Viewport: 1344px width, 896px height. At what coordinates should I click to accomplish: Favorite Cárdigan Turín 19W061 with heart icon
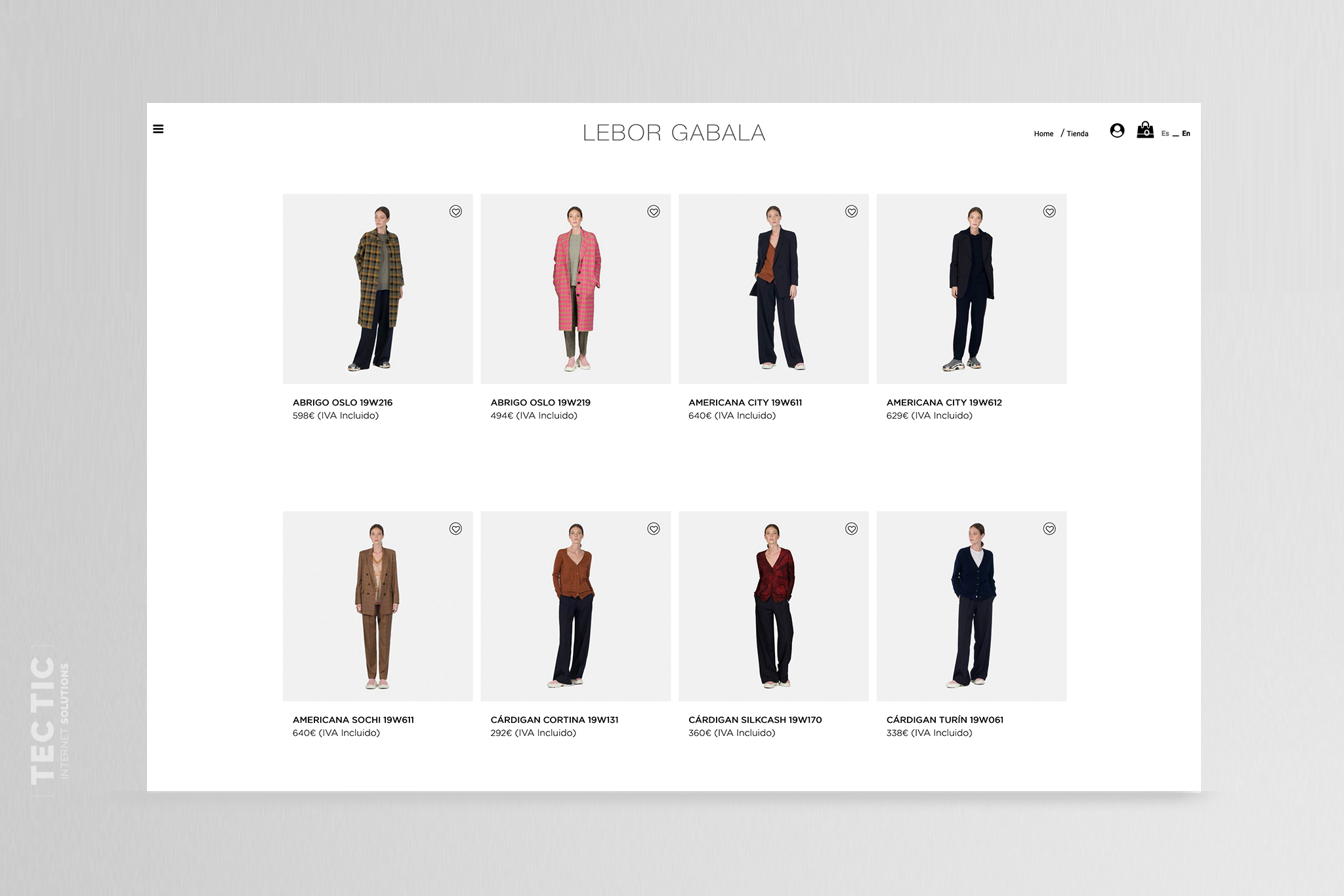pyautogui.click(x=1049, y=529)
